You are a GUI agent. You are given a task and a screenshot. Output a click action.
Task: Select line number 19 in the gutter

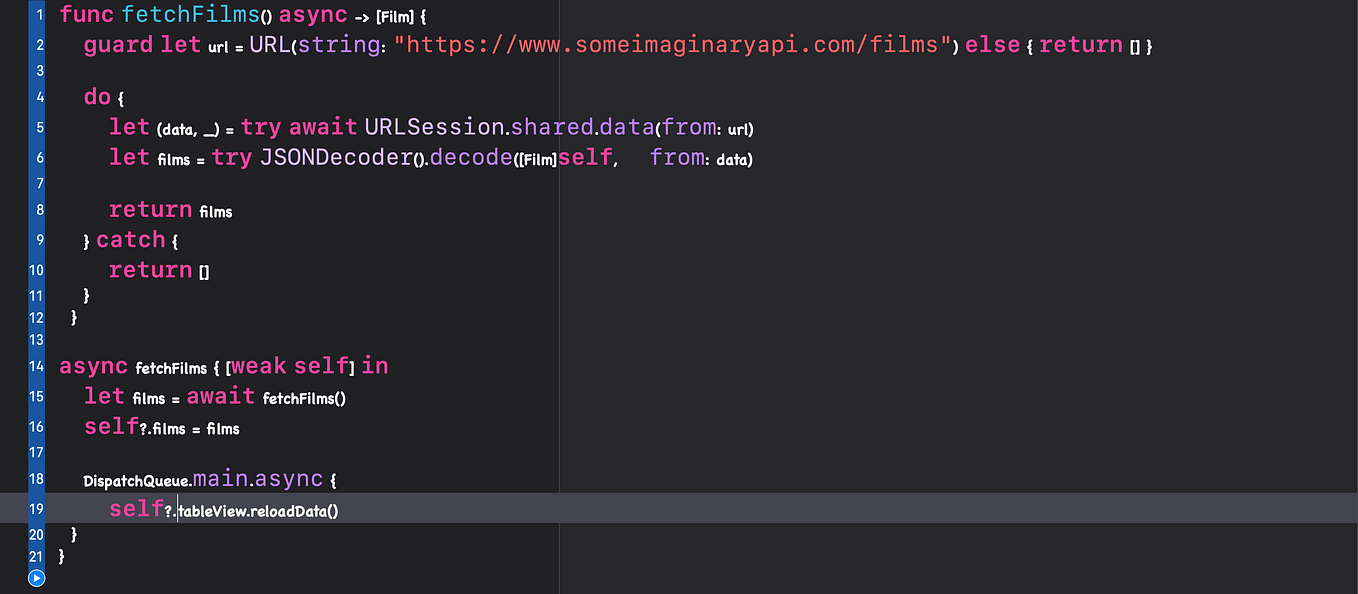(x=36, y=508)
